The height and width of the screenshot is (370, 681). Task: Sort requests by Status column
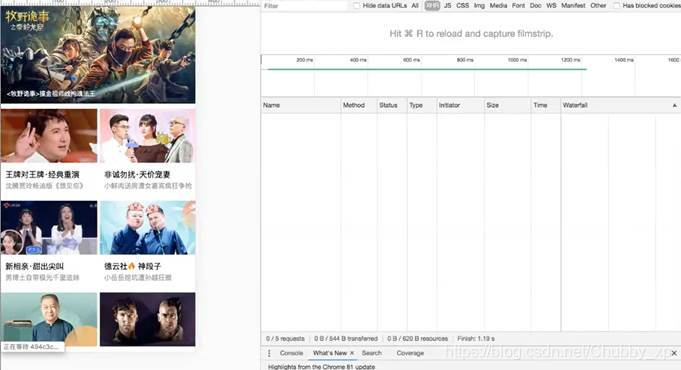(x=392, y=105)
